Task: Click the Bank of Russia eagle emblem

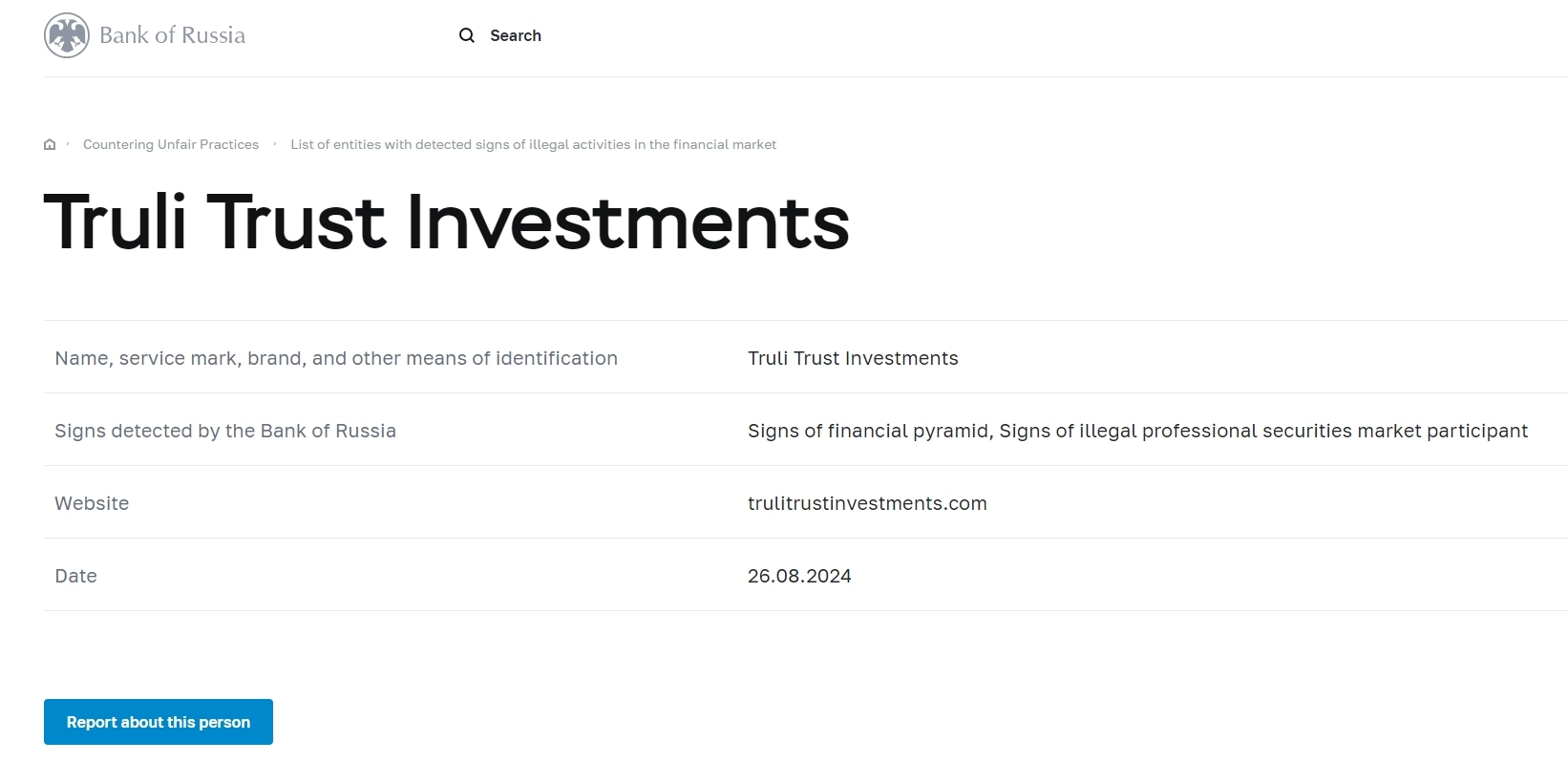Action: click(x=67, y=36)
